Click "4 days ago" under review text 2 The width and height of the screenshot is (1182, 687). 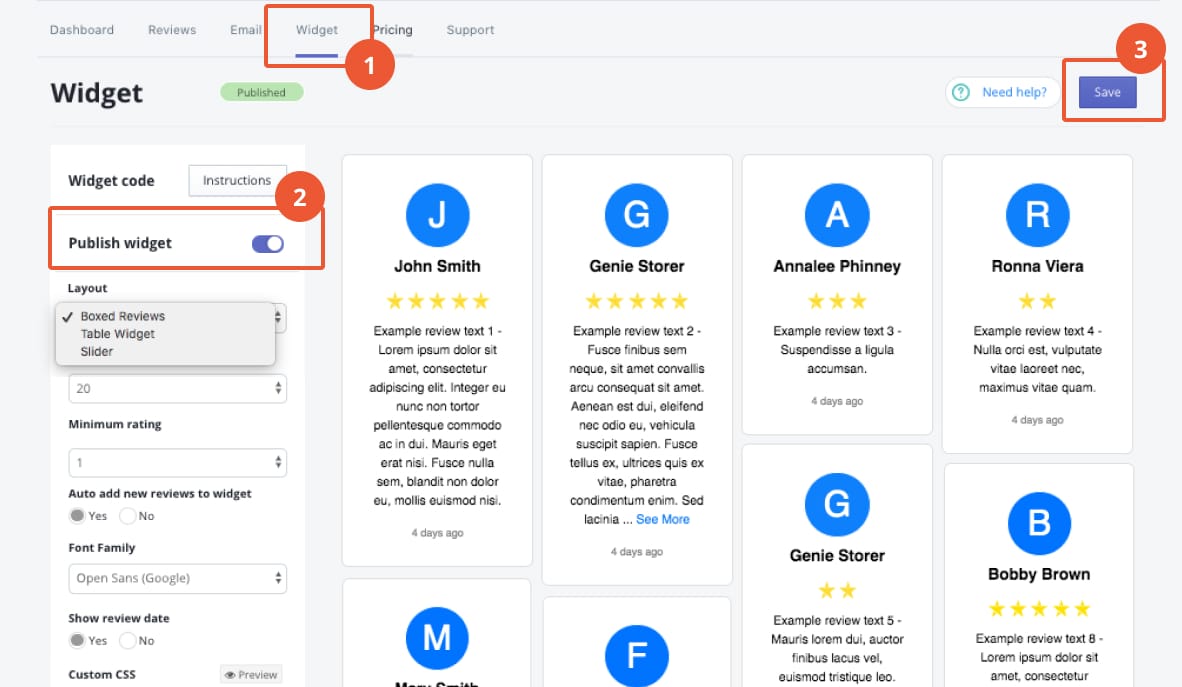tap(637, 552)
